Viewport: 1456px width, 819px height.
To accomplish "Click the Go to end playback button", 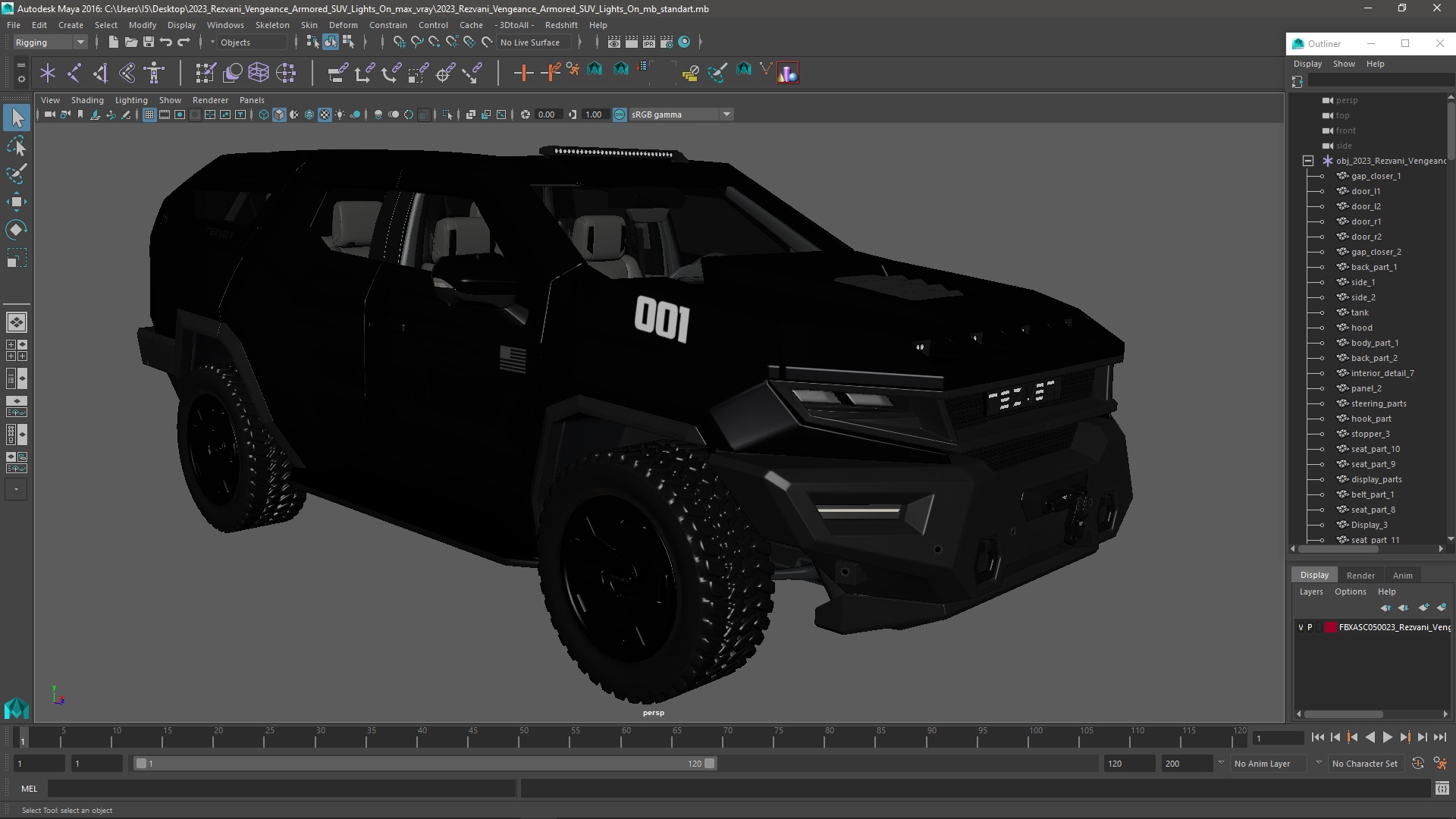I will coord(1439,737).
